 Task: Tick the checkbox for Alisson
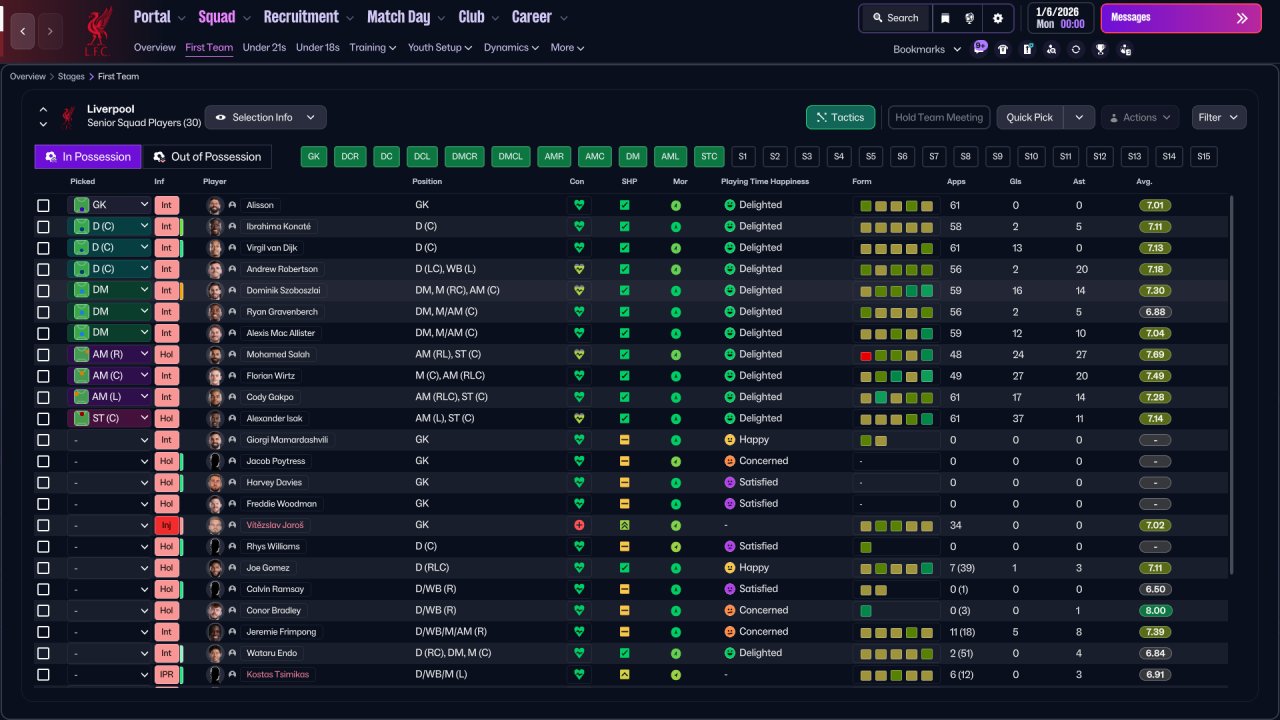(x=43, y=205)
